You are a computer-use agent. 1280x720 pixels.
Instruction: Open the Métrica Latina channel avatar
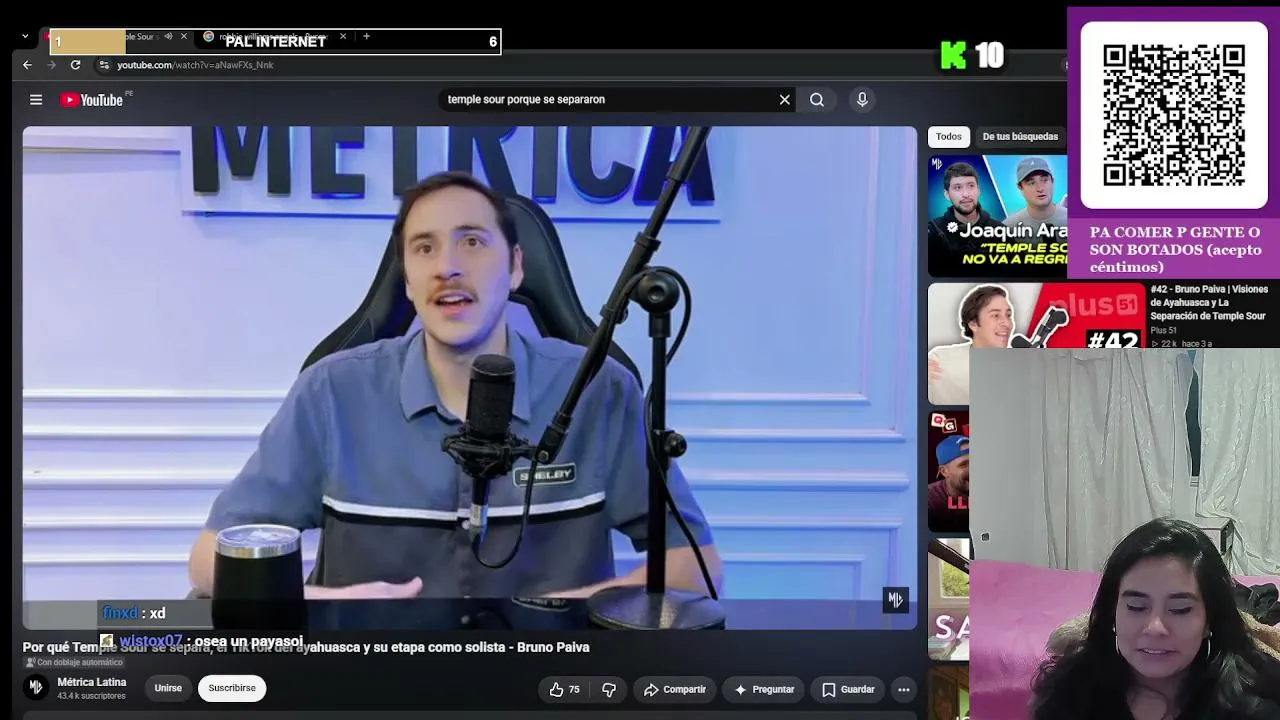pyautogui.click(x=36, y=687)
